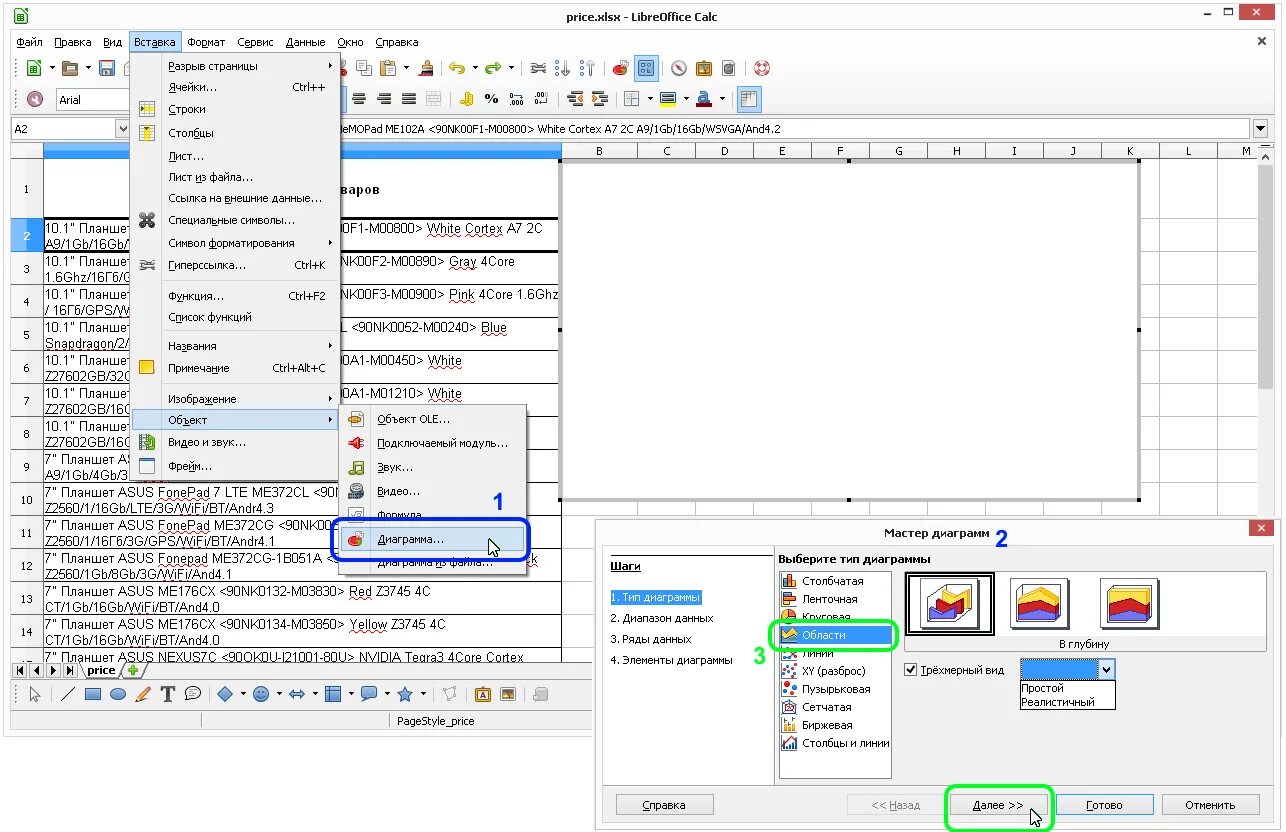Click the New spreadsheet icon
The image size is (1286, 832).
35,68
